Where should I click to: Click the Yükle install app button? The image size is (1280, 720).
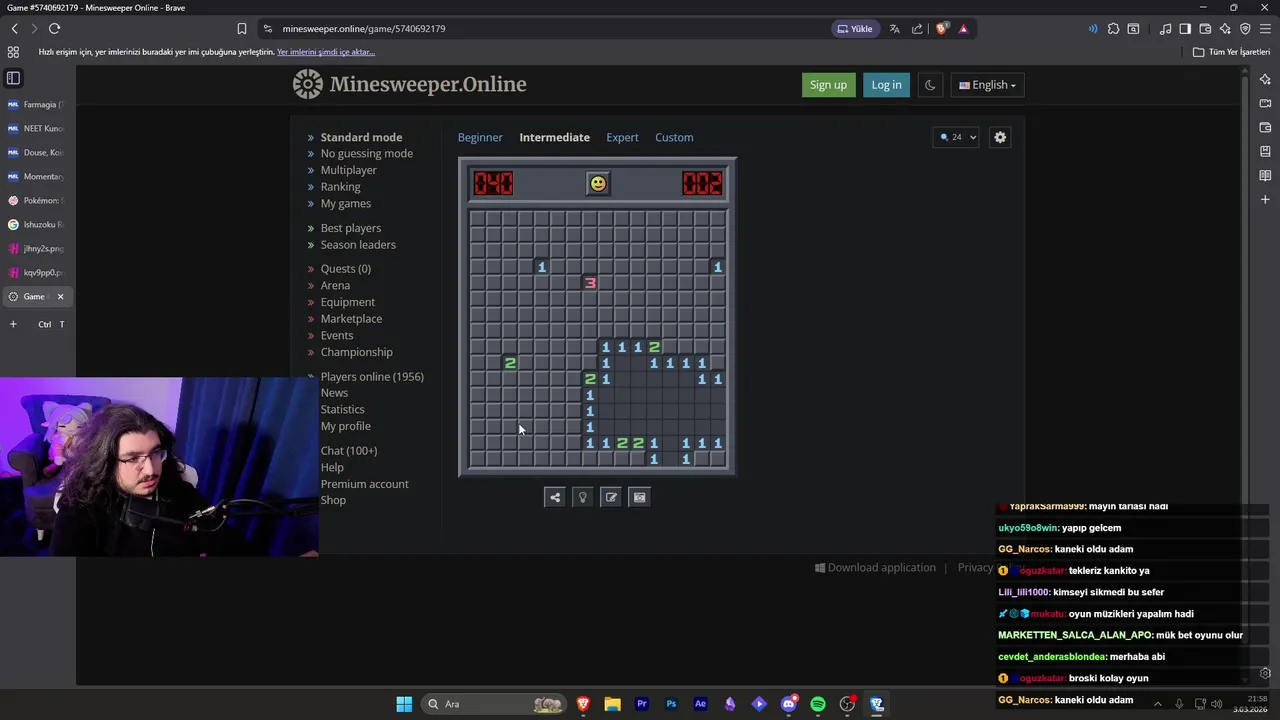coord(855,29)
